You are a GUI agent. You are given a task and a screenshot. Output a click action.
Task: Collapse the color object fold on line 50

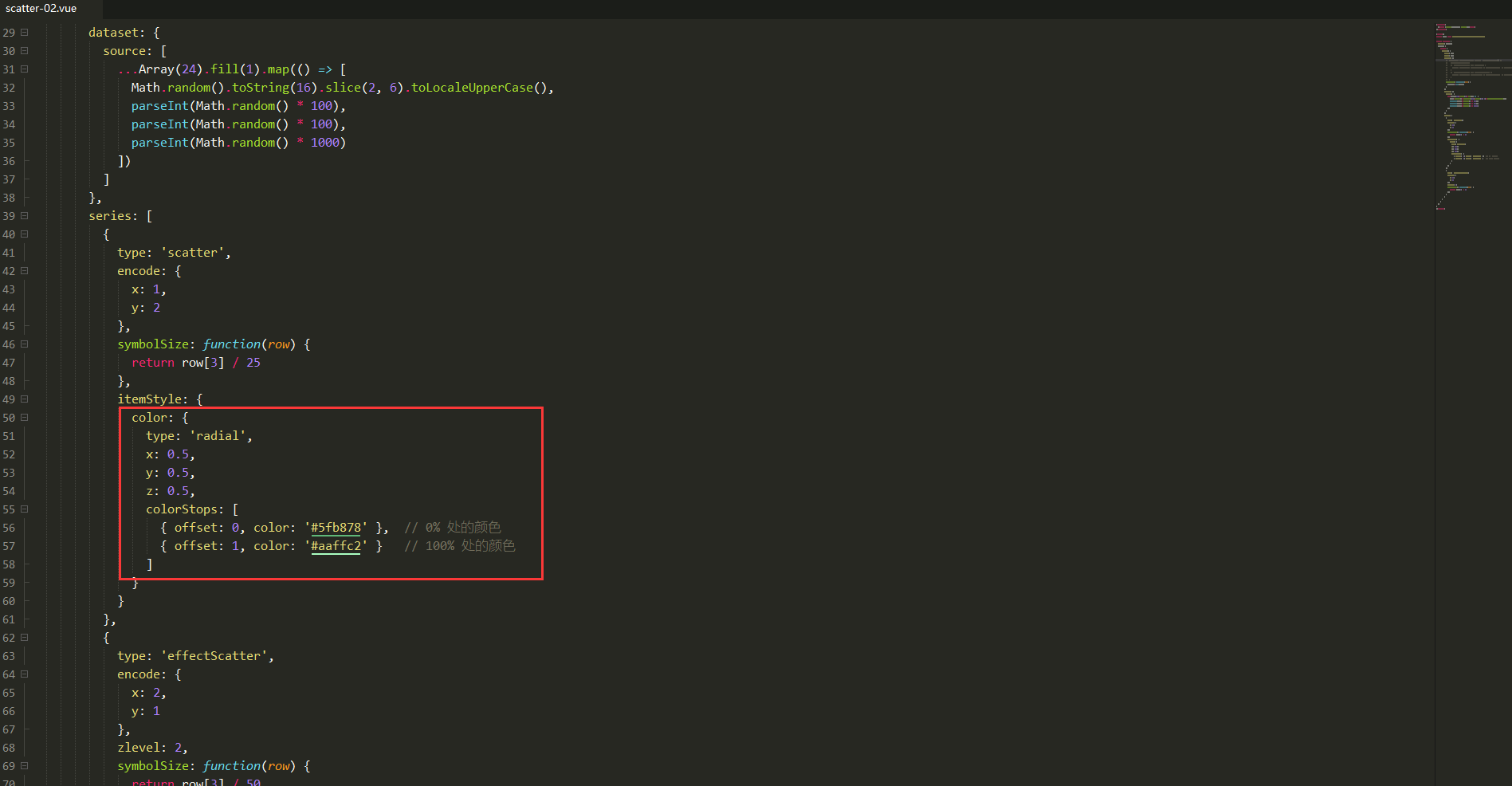(x=25, y=418)
